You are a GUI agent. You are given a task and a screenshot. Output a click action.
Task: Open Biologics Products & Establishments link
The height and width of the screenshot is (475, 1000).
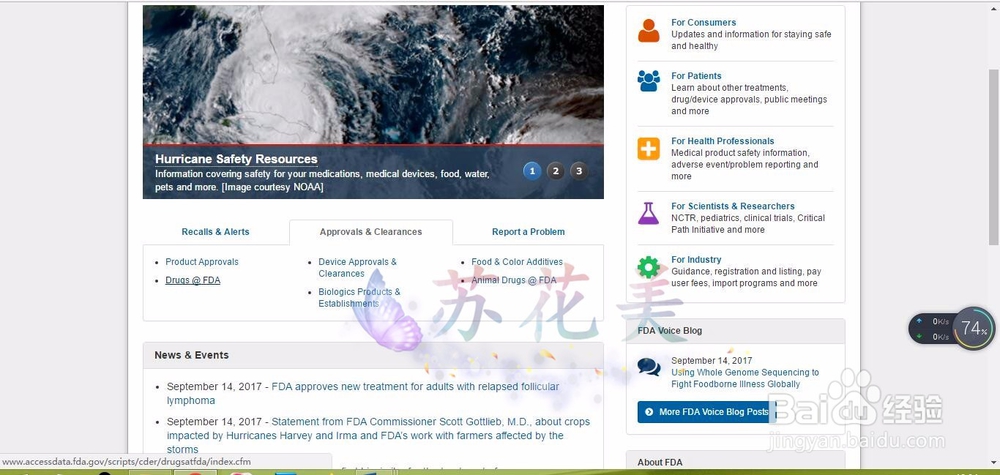[x=359, y=298]
